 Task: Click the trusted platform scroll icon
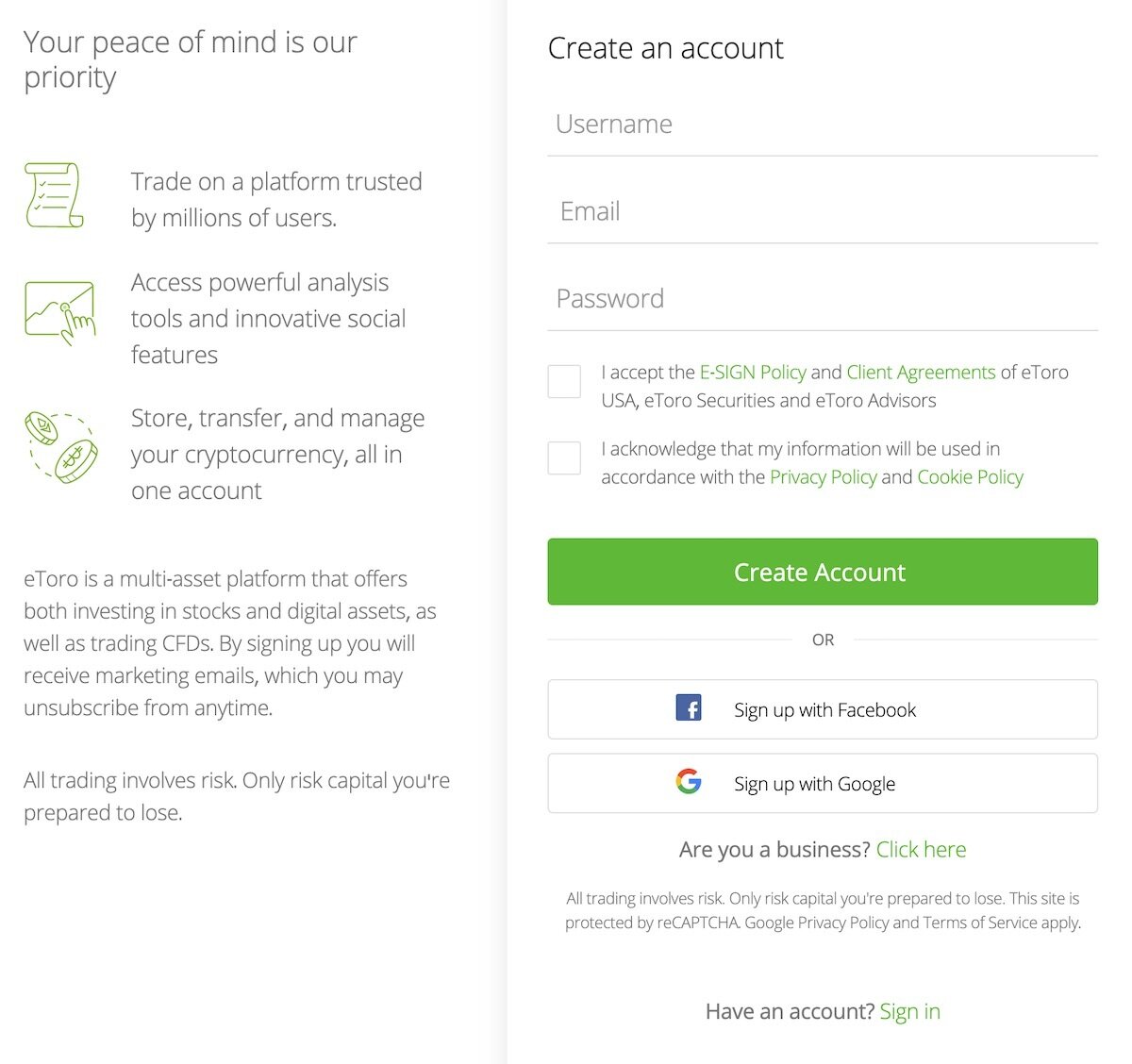55,197
